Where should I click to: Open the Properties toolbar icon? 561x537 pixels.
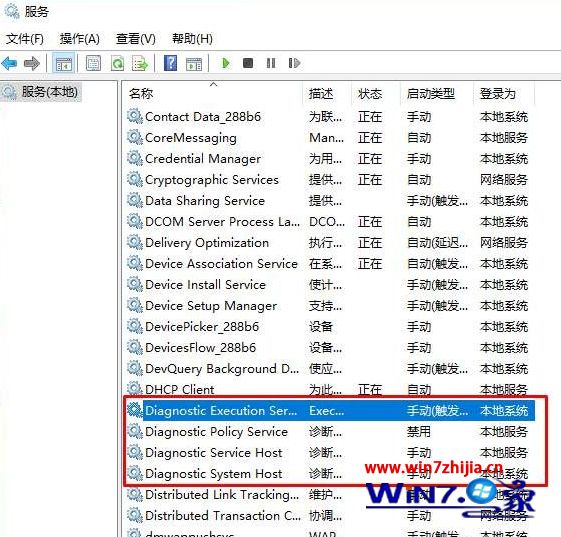pyautogui.click(x=93, y=64)
